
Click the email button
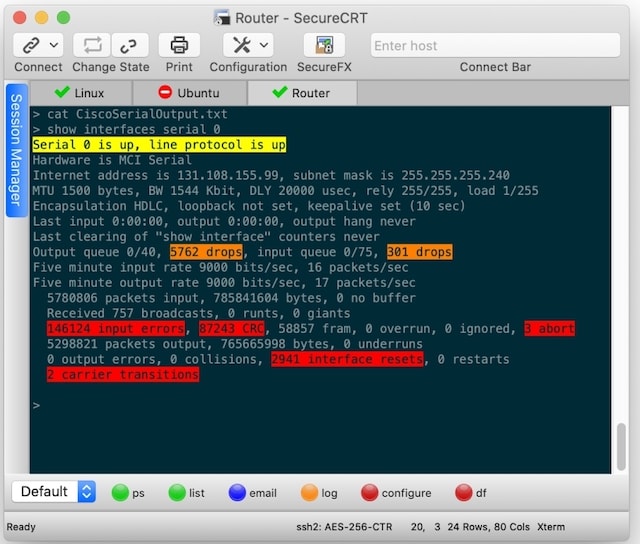pos(253,493)
